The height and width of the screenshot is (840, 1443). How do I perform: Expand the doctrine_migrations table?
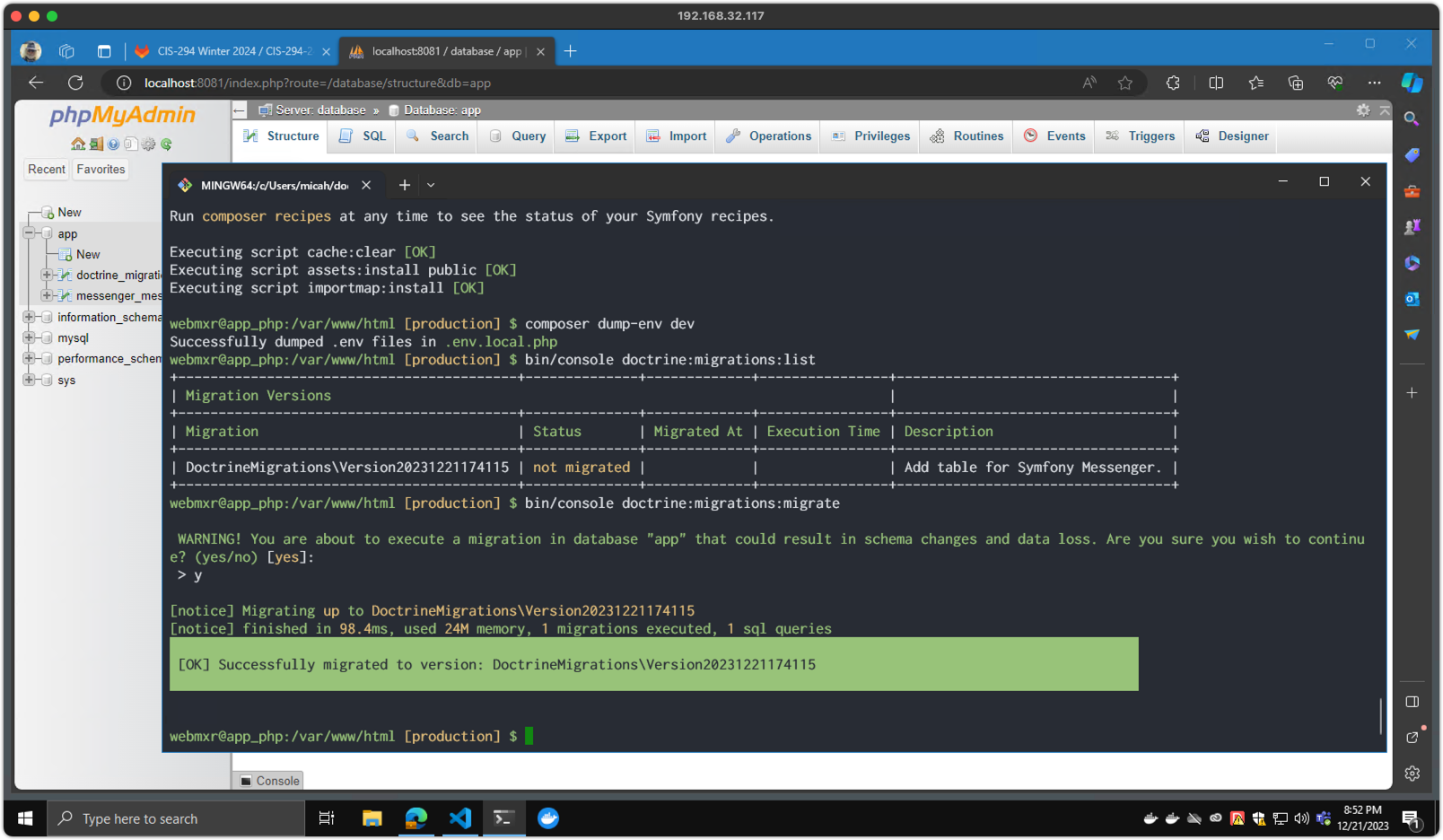[x=48, y=275]
